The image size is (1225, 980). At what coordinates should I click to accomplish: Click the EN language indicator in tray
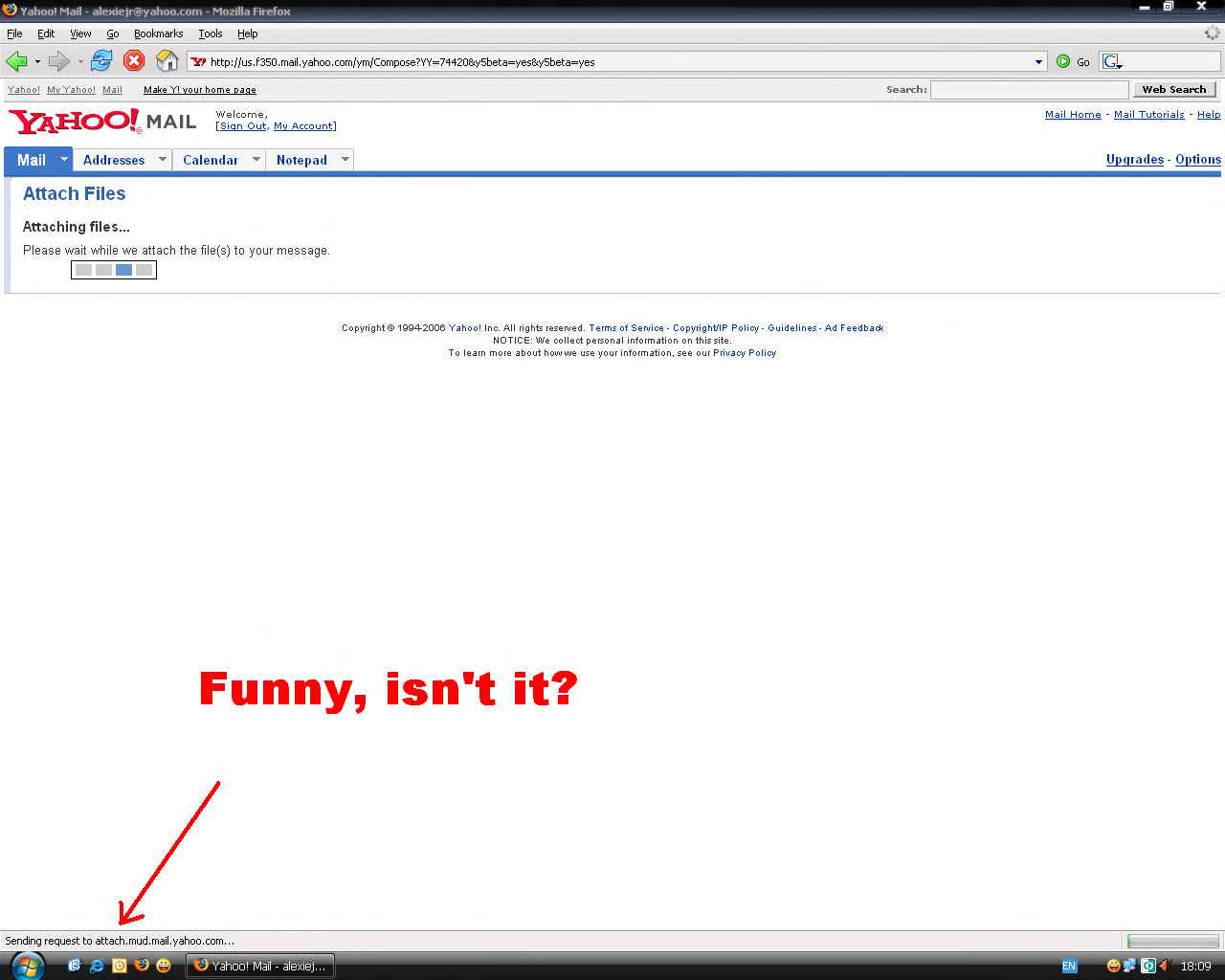pos(1069,967)
